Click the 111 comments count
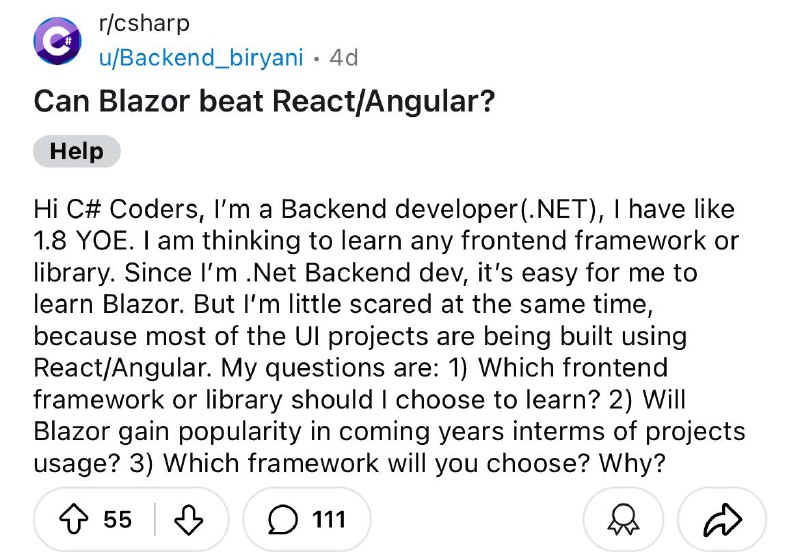This screenshot has width=800, height=559. (329, 520)
